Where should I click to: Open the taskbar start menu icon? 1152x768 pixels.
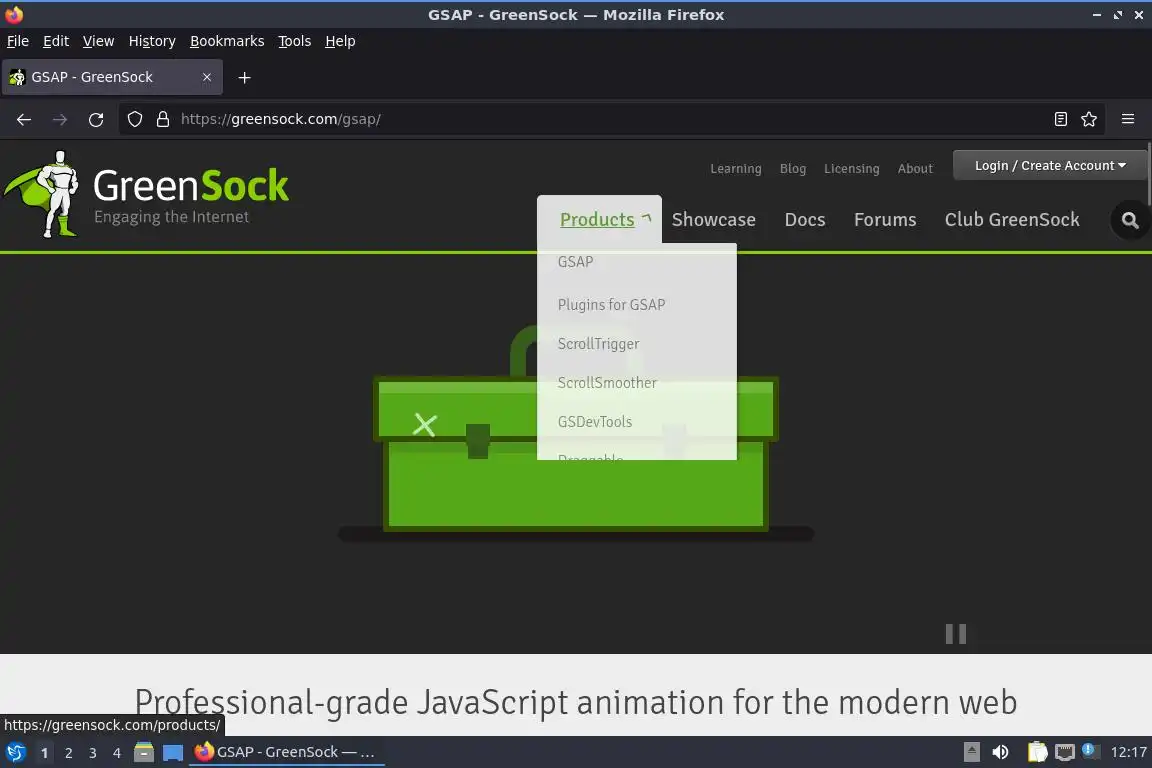15,753
